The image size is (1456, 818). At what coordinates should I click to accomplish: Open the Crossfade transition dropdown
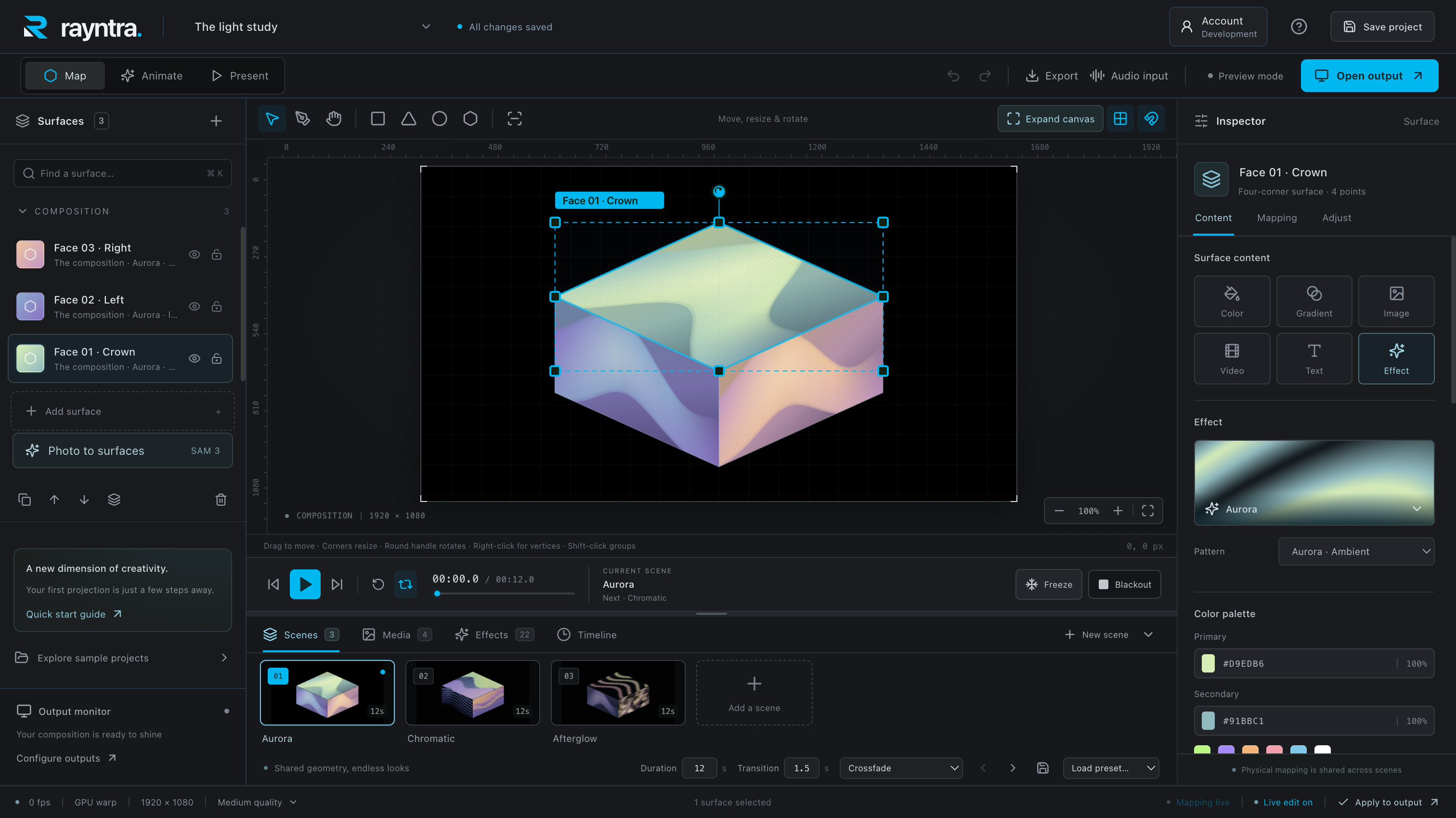click(x=901, y=768)
